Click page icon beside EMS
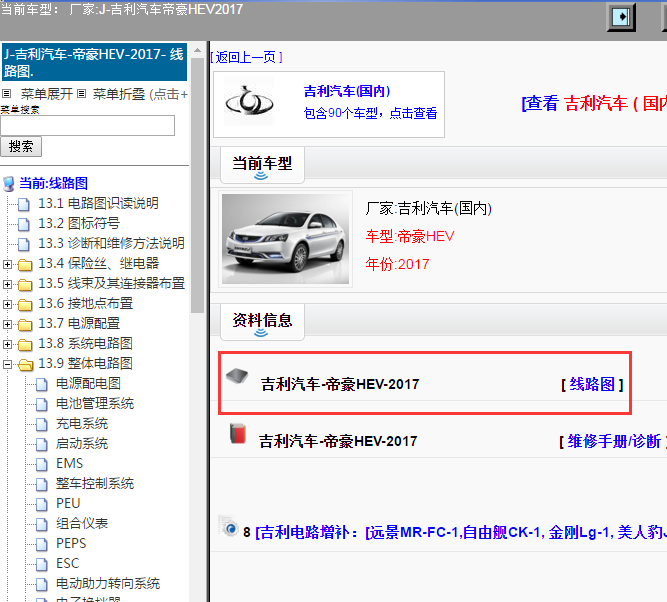 42,464
